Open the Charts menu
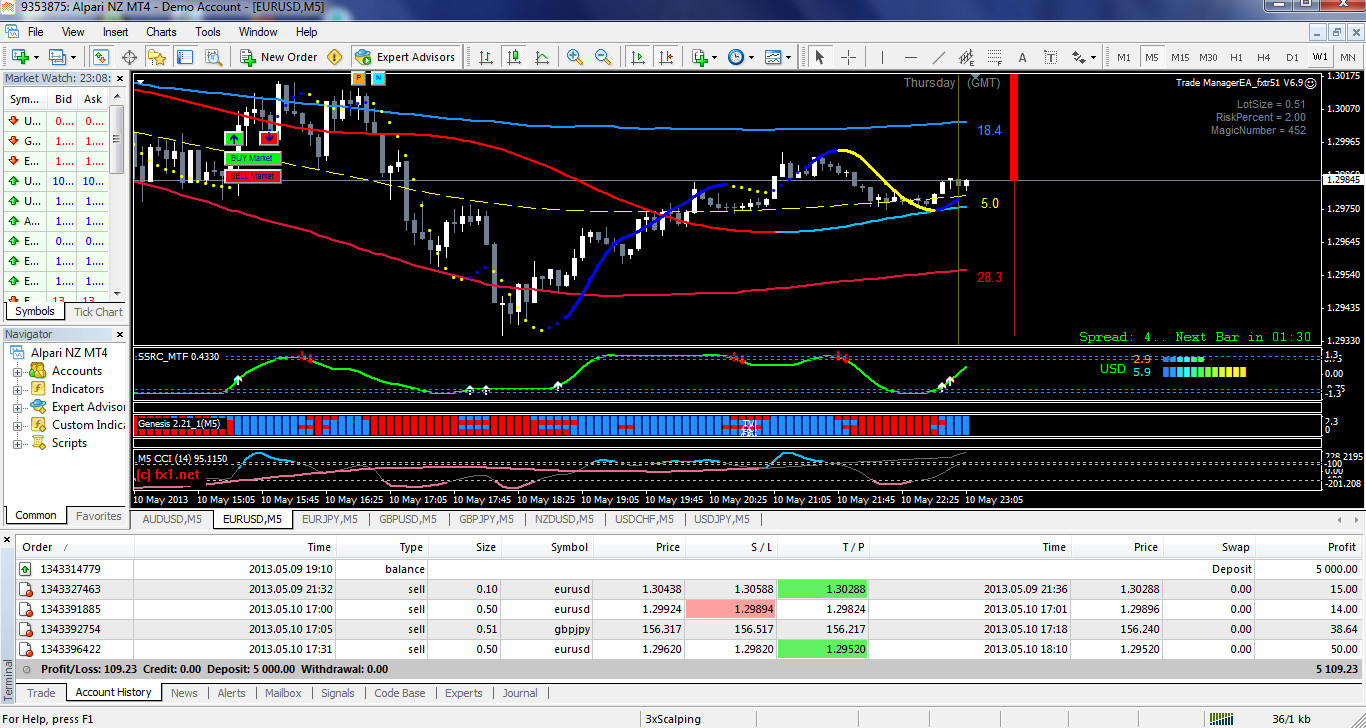This screenshot has height=728, width=1366. (x=161, y=32)
